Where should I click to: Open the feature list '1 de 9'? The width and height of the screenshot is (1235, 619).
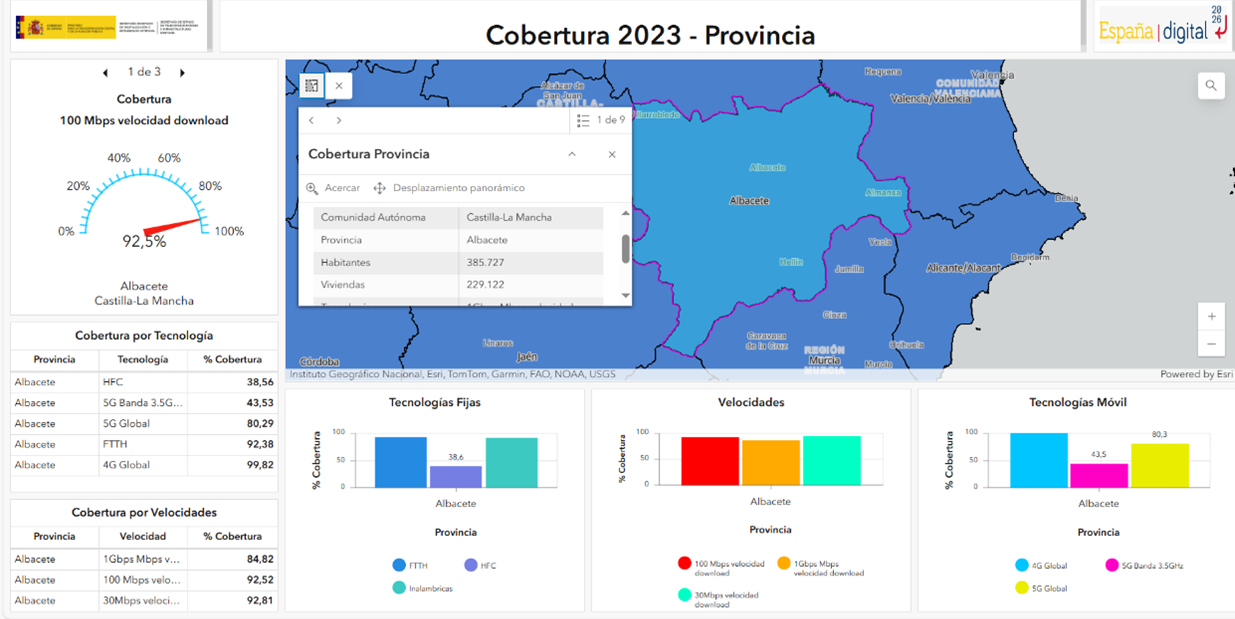[x=601, y=120]
